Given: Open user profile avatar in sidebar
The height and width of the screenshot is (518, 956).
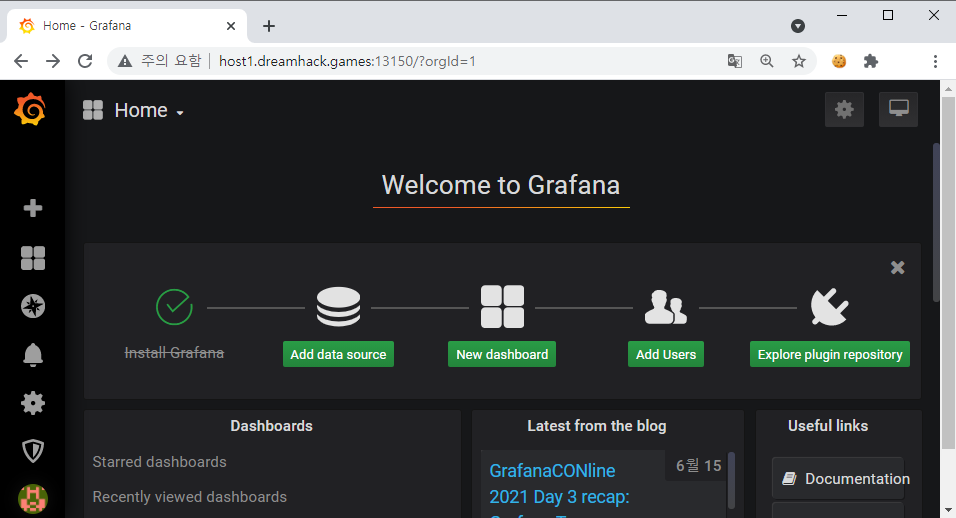Looking at the screenshot, I should (x=33, y=498).
